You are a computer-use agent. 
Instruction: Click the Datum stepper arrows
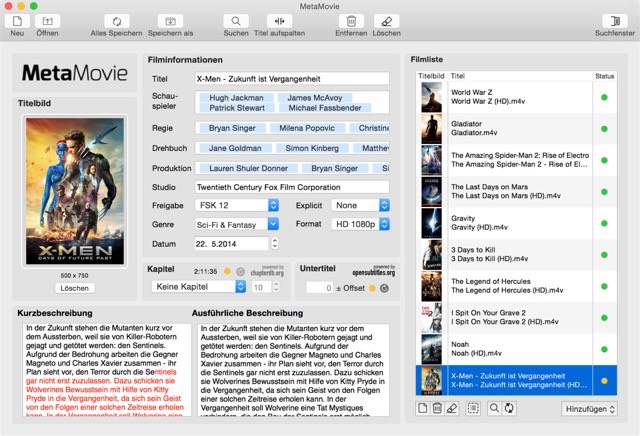click(x=275, y=243)
